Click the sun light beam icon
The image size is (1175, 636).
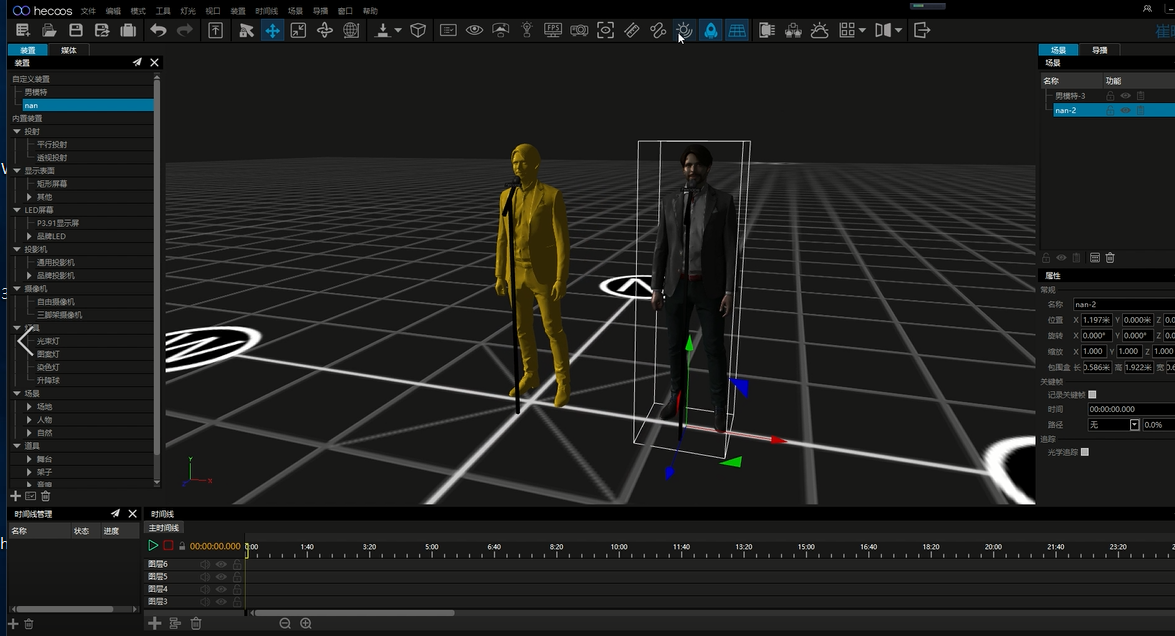click(684, 30)
